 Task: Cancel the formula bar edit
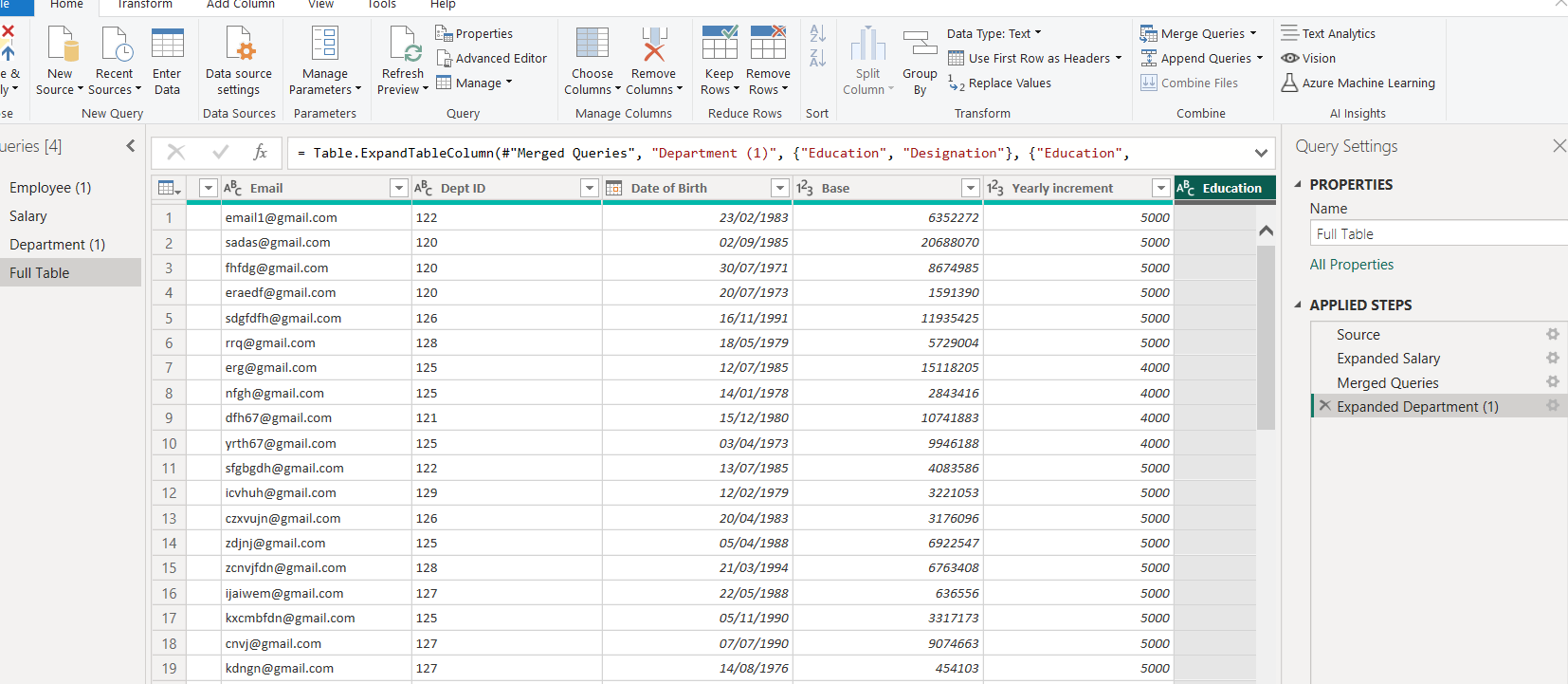click(176, 152)
